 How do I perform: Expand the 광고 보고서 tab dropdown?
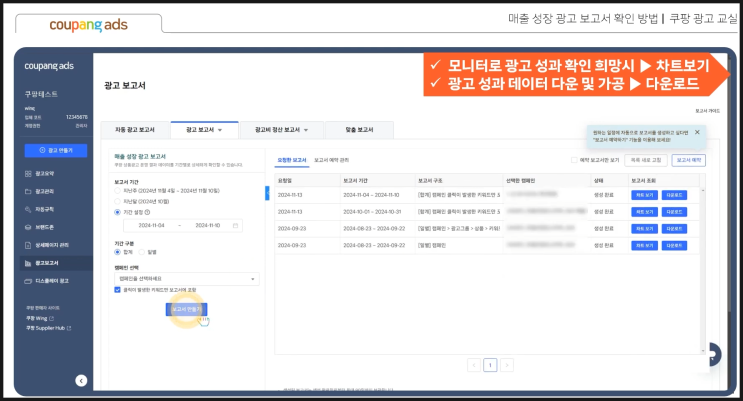220,130
